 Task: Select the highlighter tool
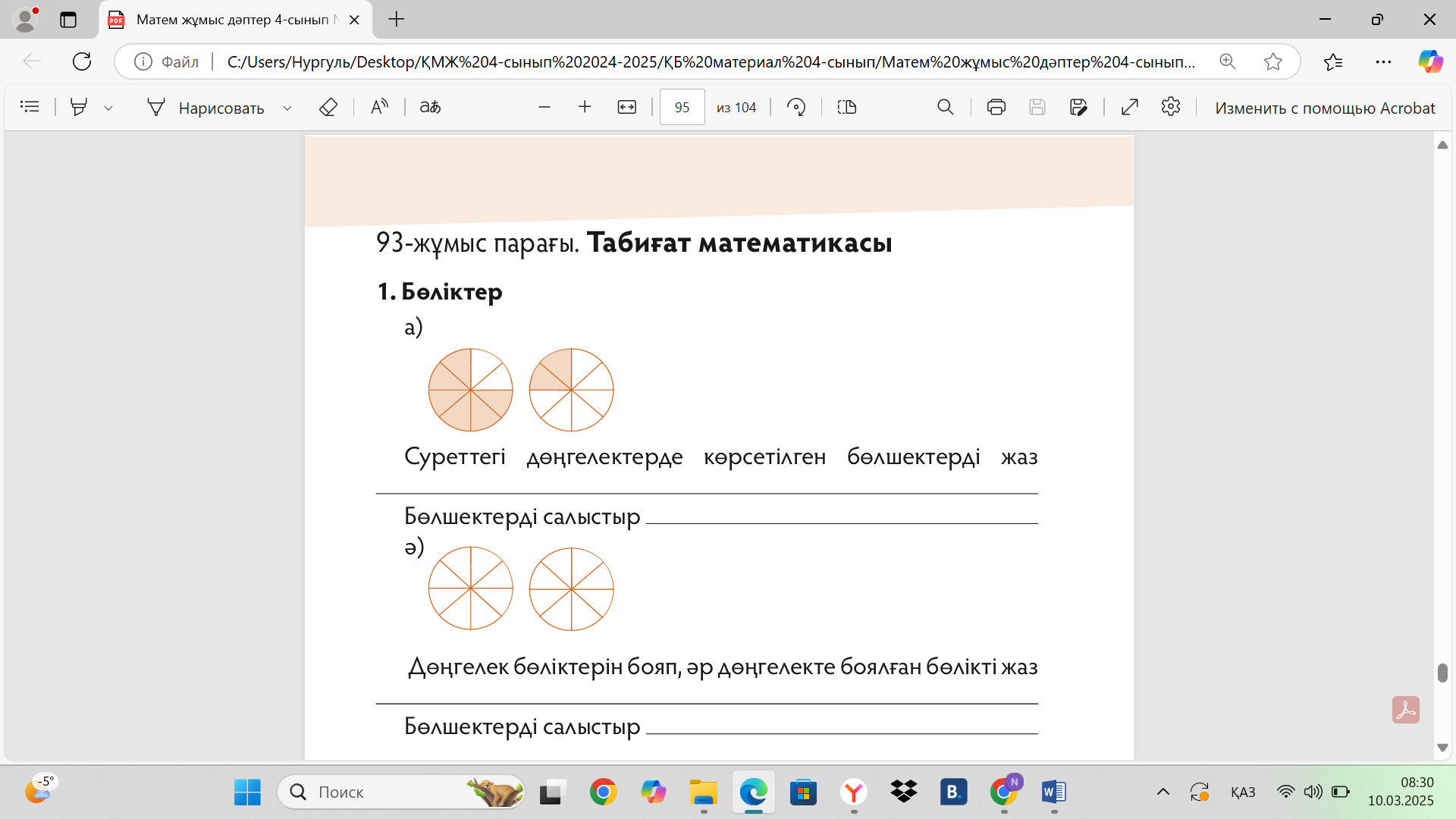coord(78,107)
